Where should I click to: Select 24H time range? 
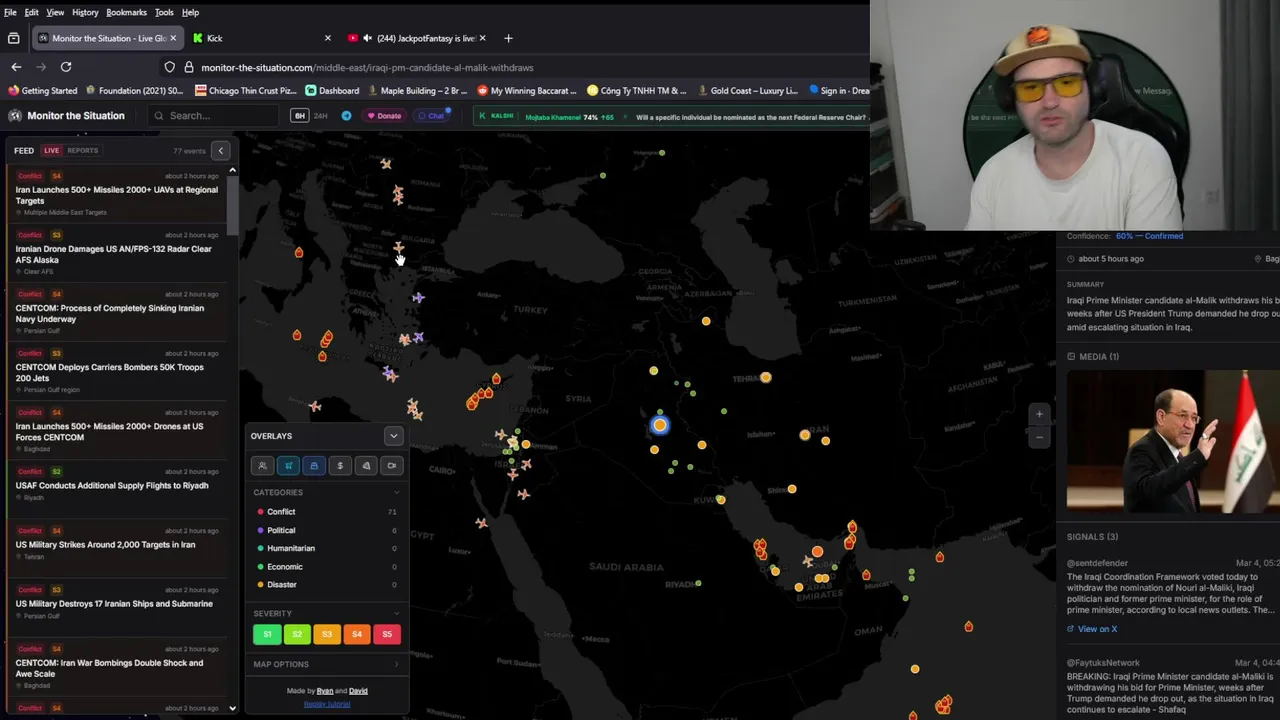[x=321, y=116]
